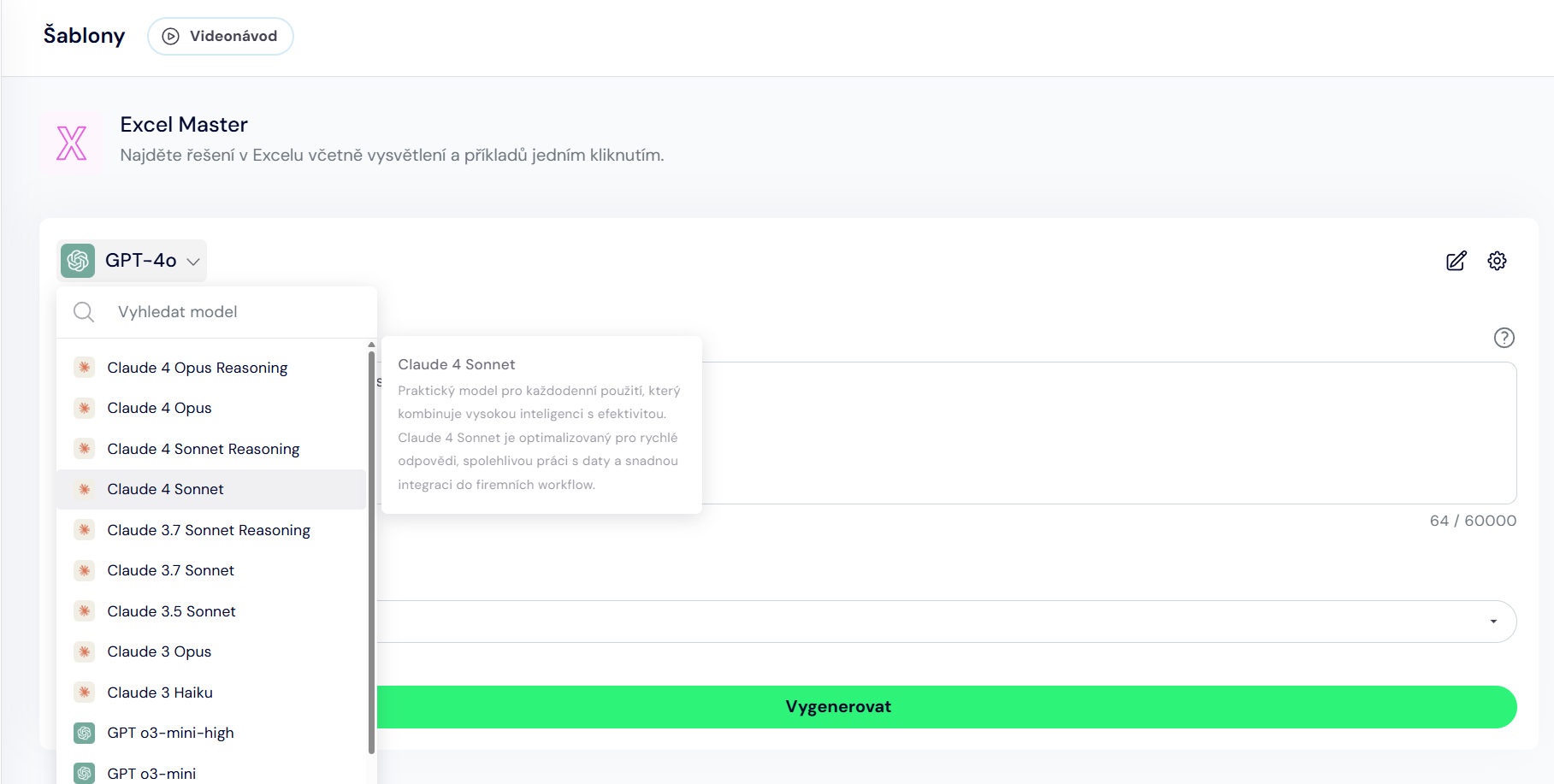Image resolution: width=1554 pixels, height=784 pixels.
Task: Click the Excel Master title
Action: (184, 125)
